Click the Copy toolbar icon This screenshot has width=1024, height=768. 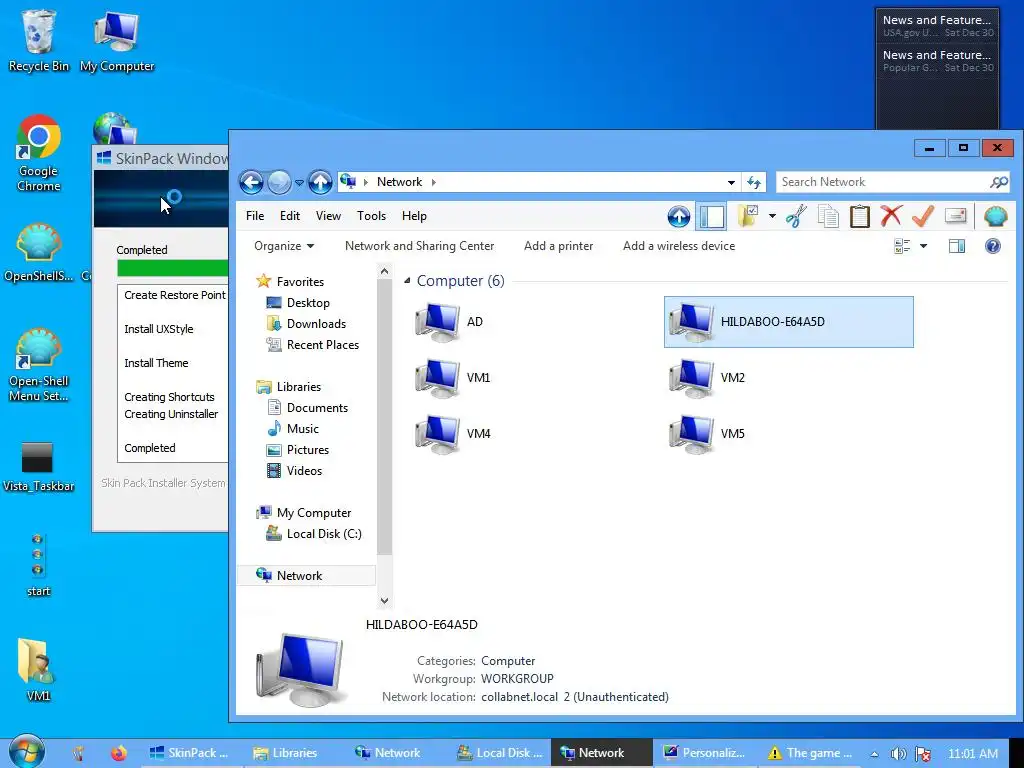point(828,216)
